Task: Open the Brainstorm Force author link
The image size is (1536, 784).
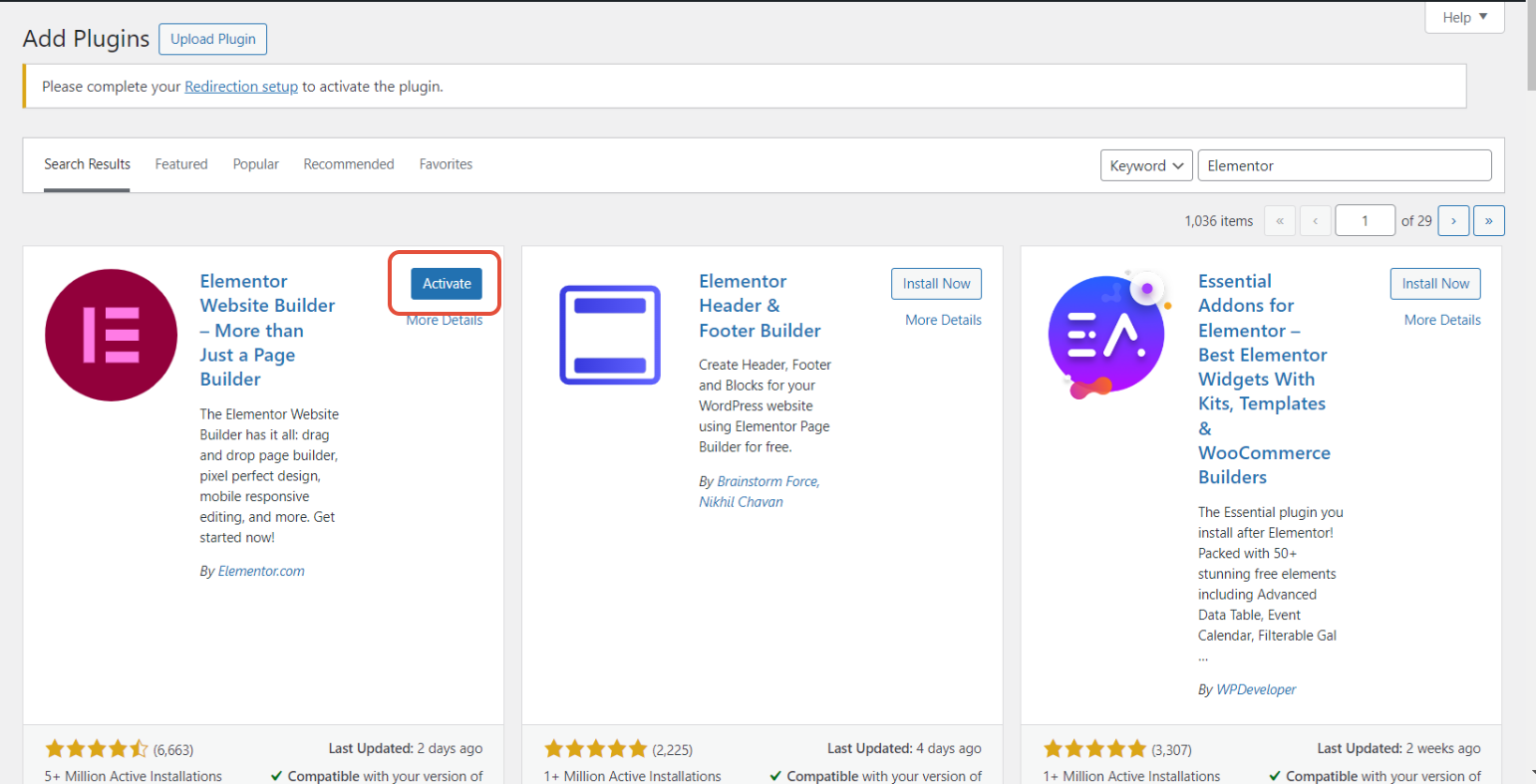Action: (x=767, y=481)
